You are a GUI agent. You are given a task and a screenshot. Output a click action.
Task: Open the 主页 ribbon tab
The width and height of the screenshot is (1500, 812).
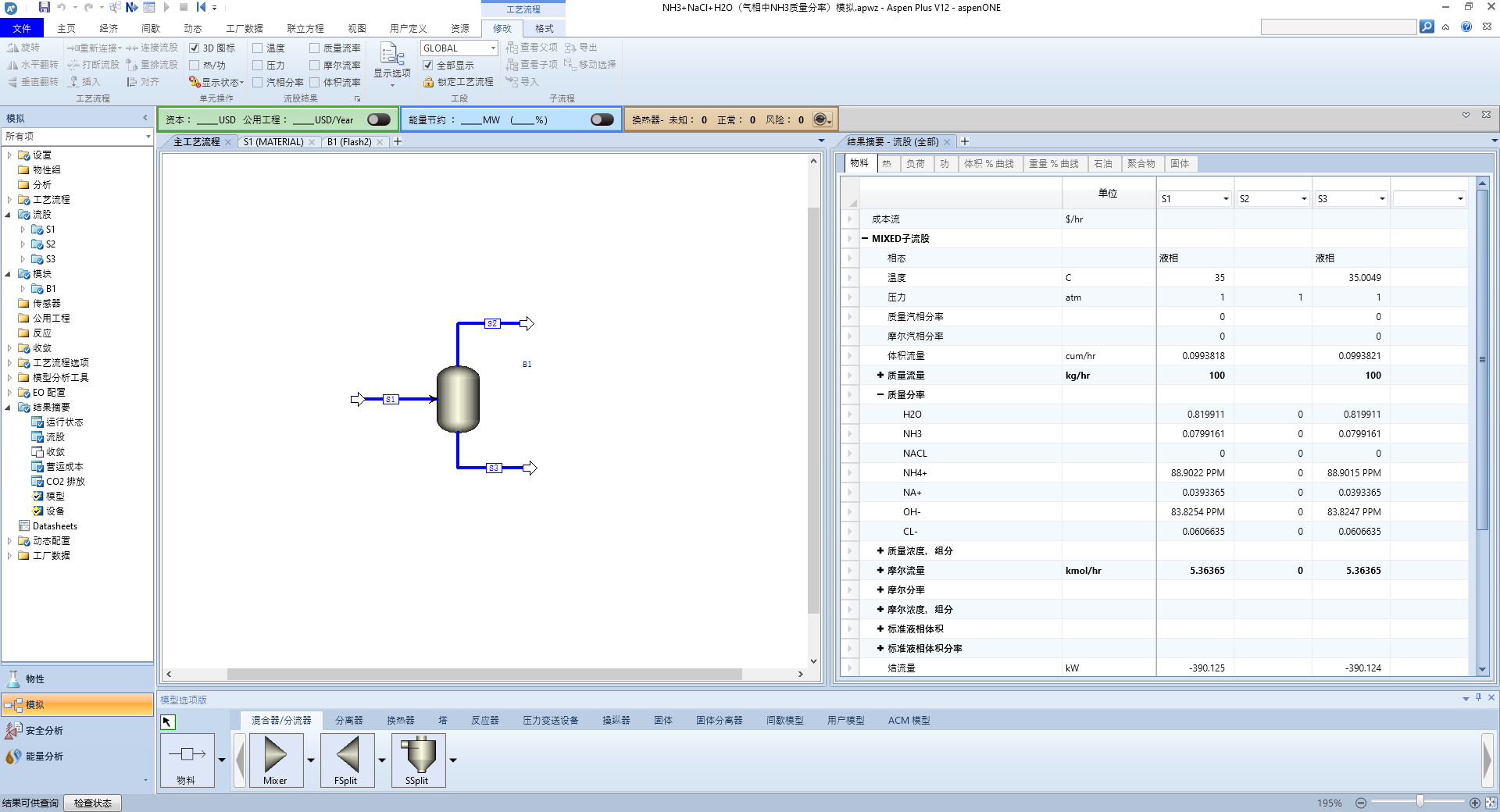(x=66, y=28)
